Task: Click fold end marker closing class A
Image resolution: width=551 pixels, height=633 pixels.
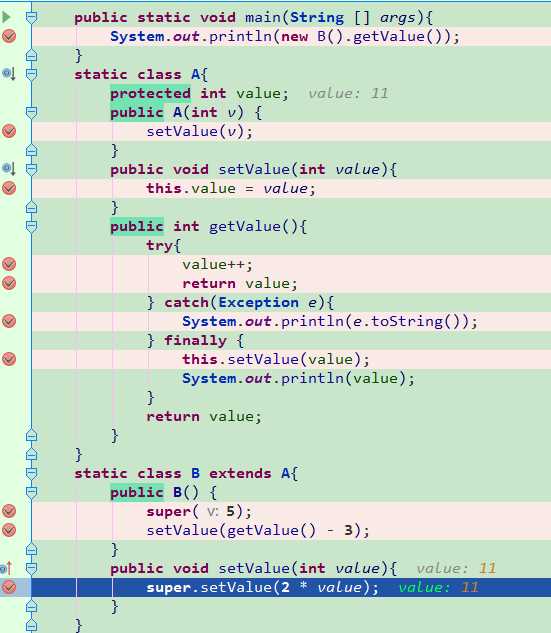Action: (31, 455)
